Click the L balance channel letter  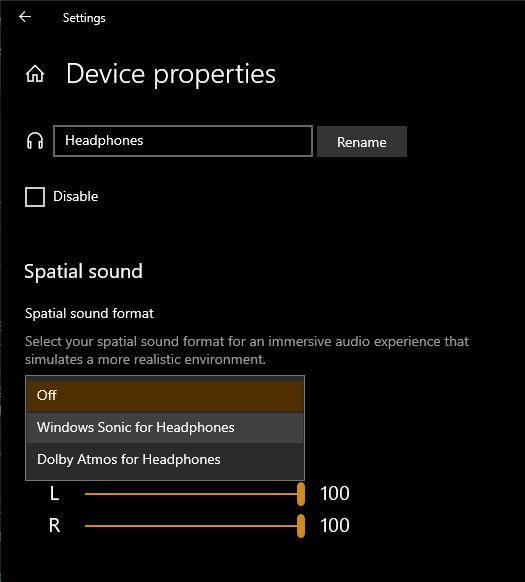(x=54, y=494)
